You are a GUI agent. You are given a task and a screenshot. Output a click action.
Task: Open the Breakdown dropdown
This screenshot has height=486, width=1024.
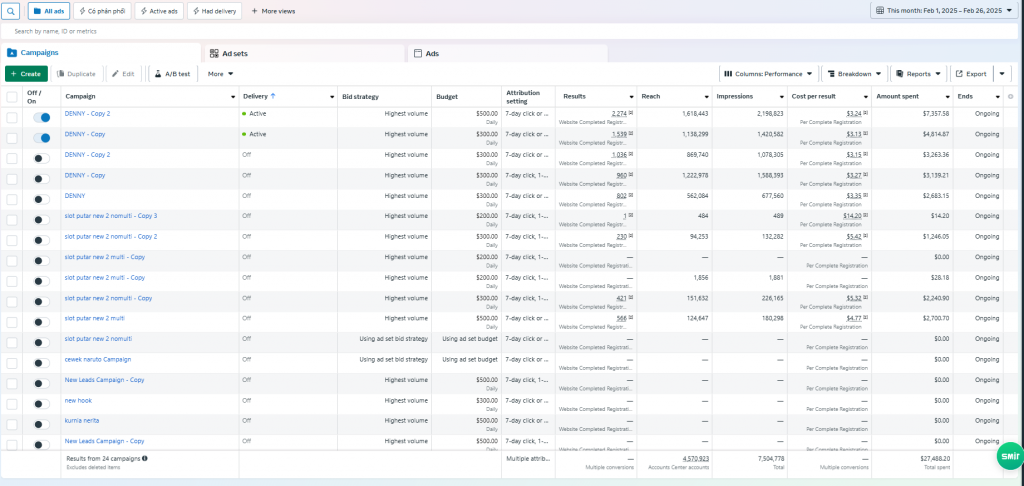pos(853,74)
